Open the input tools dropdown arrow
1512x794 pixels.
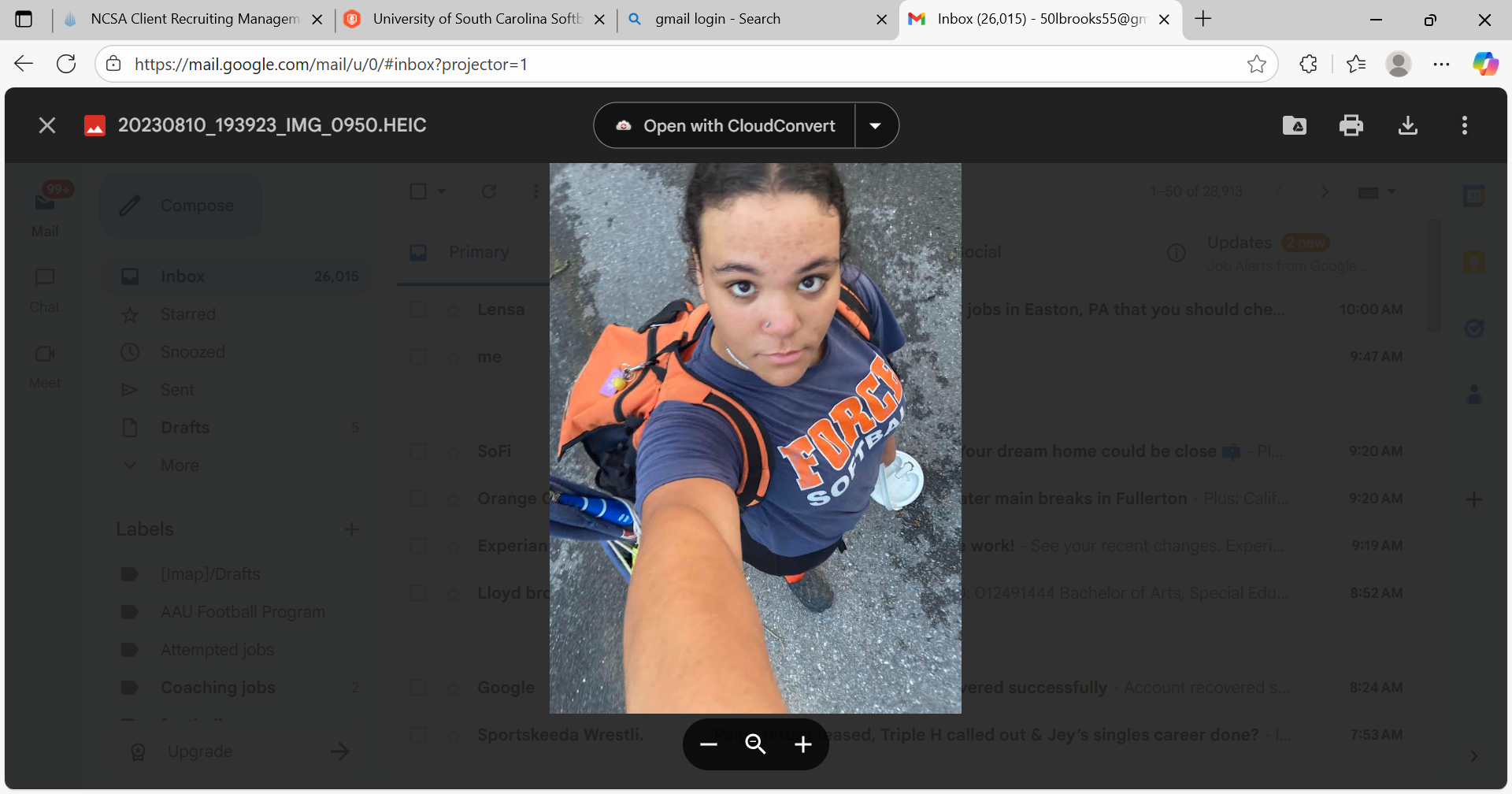pyautogui.click(x=1392, y=191)
